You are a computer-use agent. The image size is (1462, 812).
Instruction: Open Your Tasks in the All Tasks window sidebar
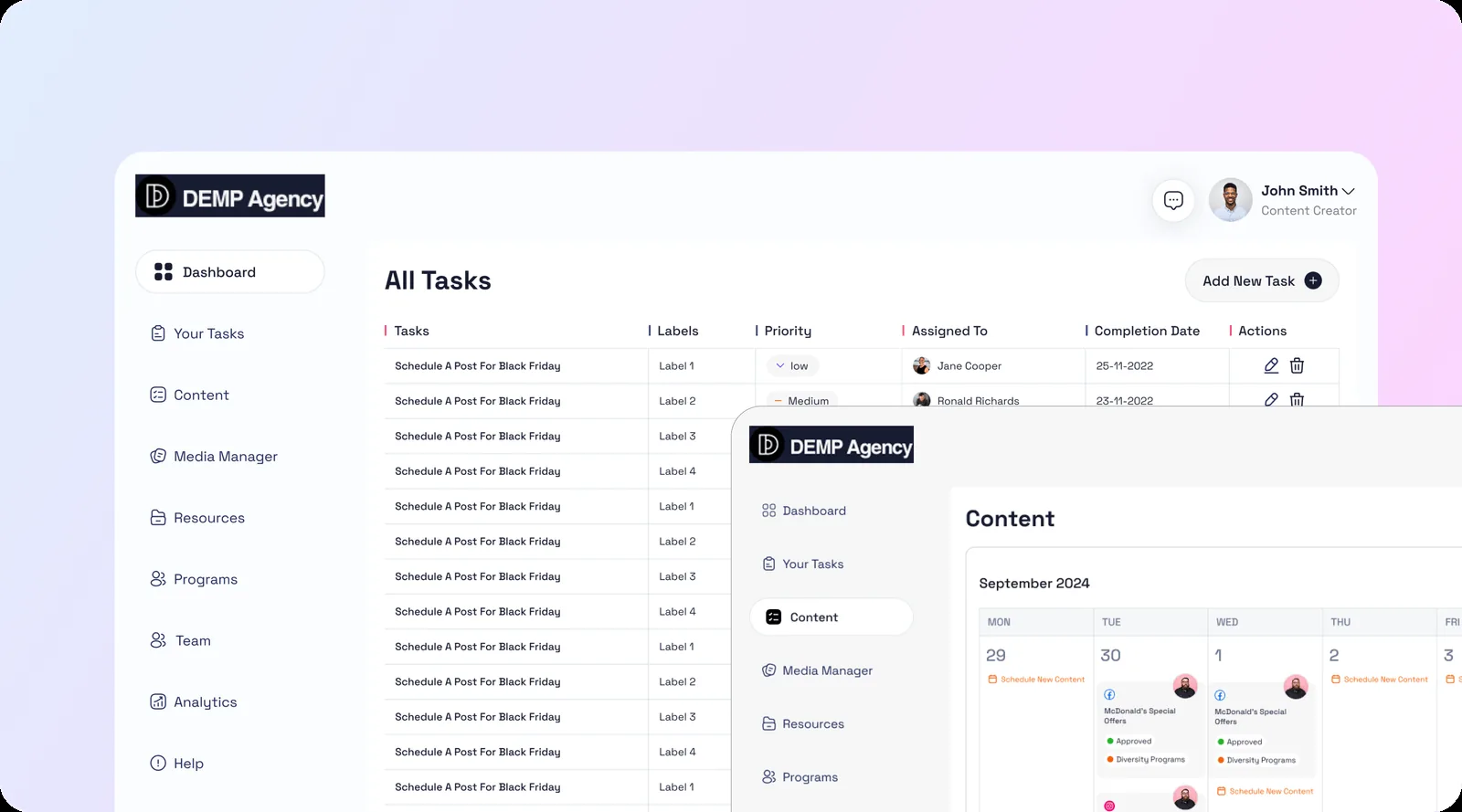point(197,333)
